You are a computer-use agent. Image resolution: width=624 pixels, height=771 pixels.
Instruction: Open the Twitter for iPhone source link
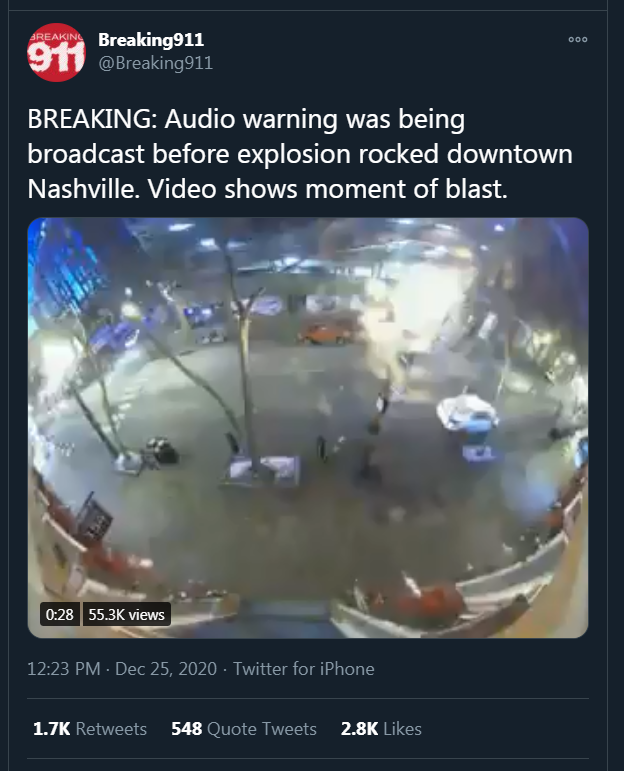click(303, 669)
